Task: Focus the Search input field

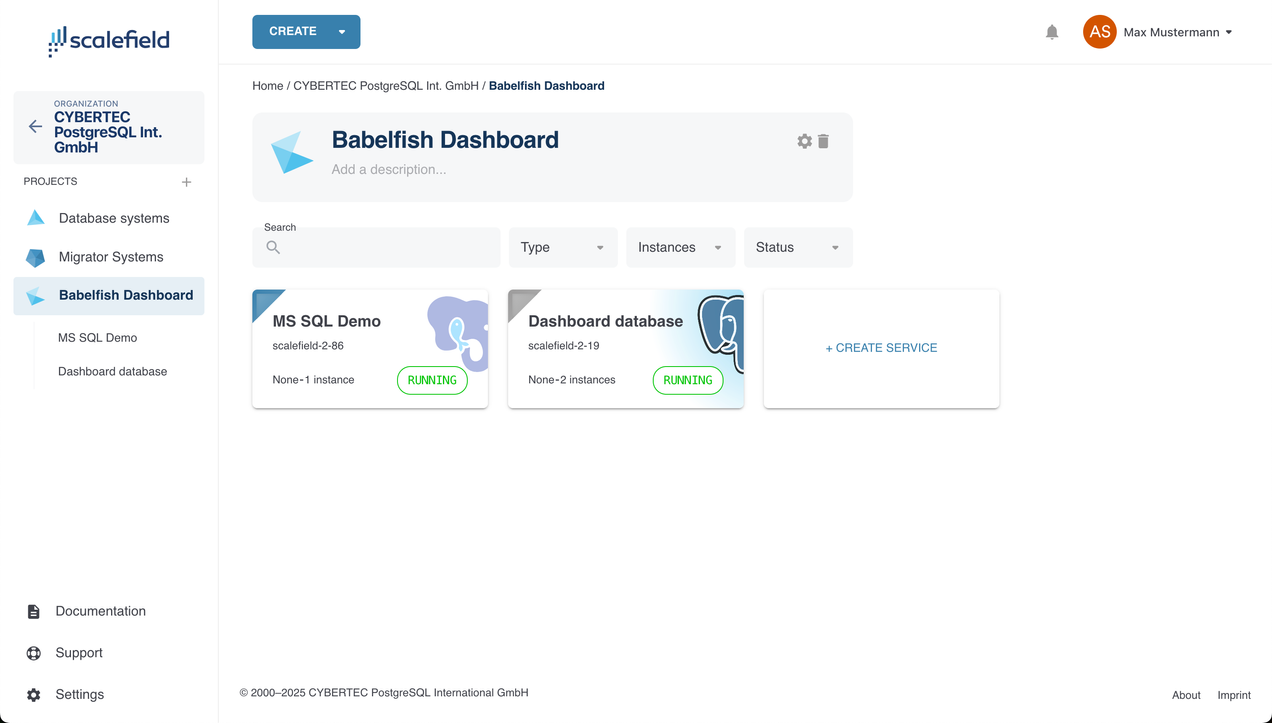Action: pos(385,248)
